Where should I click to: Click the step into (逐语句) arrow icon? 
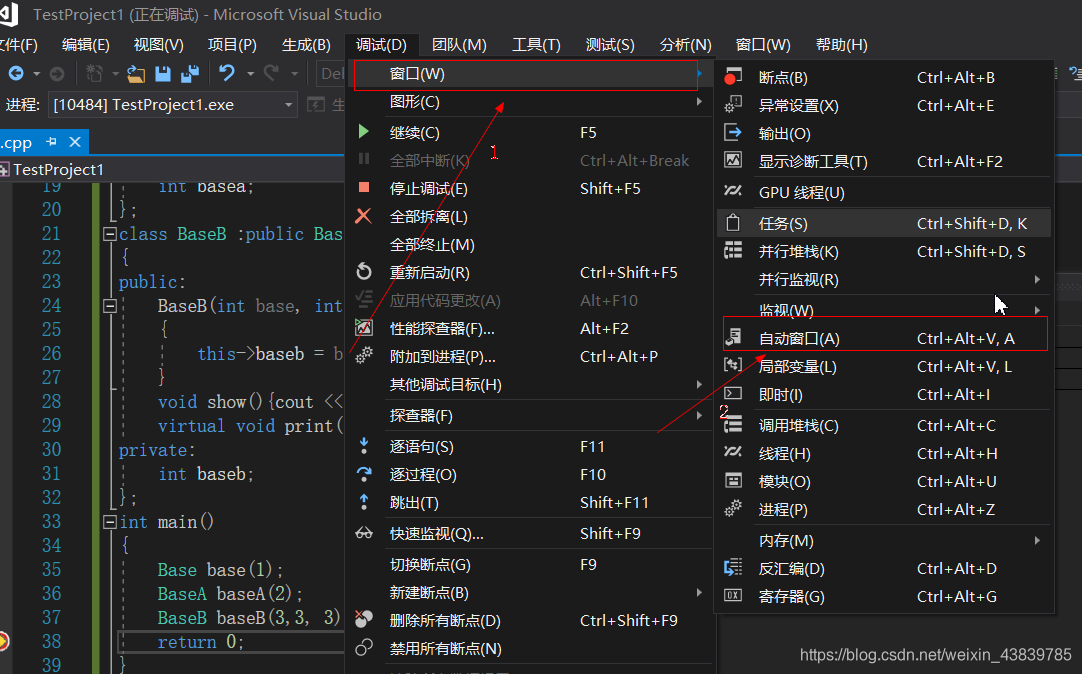364,446
